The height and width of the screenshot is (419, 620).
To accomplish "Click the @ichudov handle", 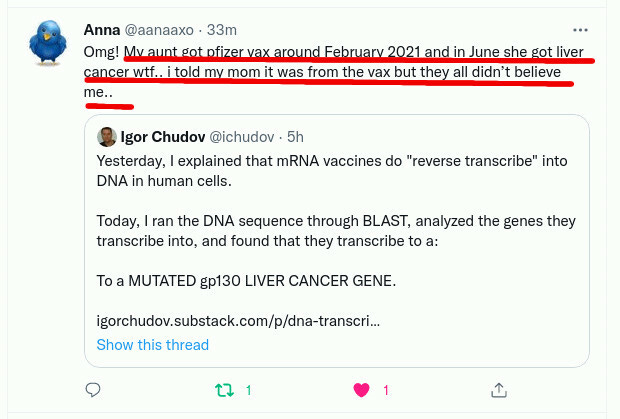I will 242,137.
